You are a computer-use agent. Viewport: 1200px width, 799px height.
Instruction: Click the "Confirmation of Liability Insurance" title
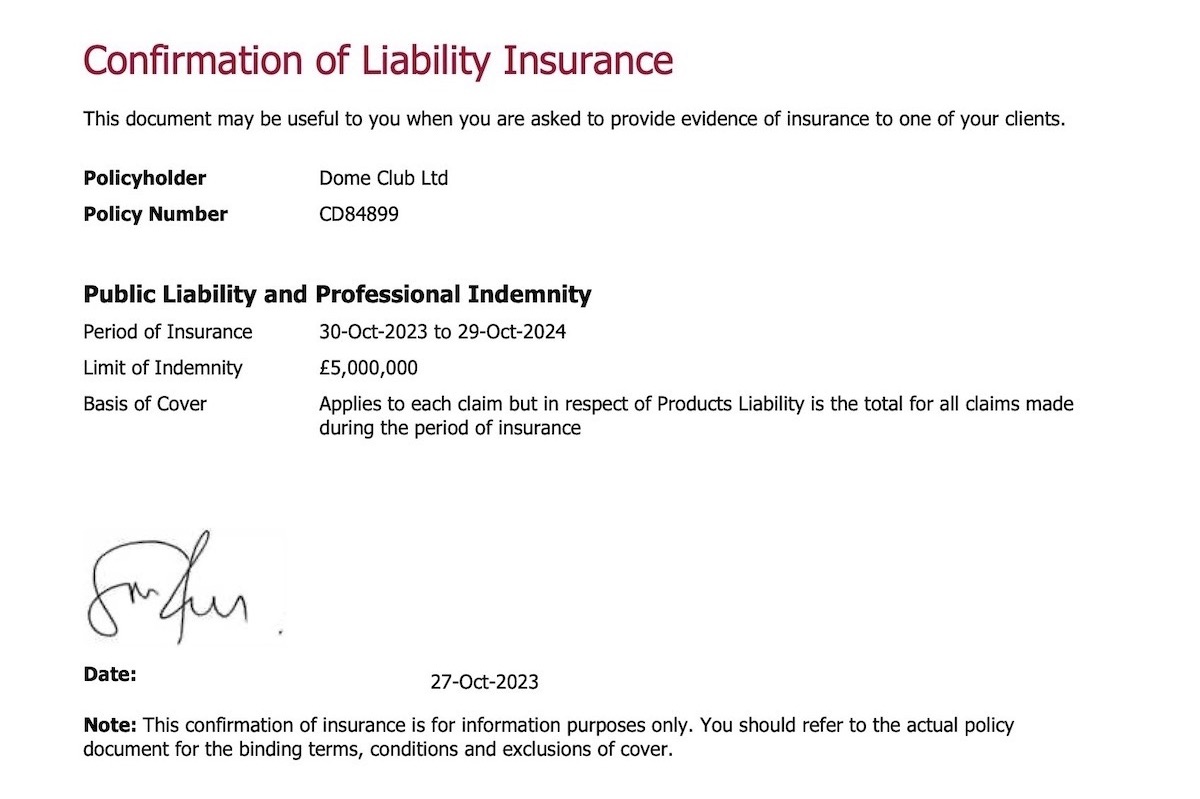tap(378, 60)
